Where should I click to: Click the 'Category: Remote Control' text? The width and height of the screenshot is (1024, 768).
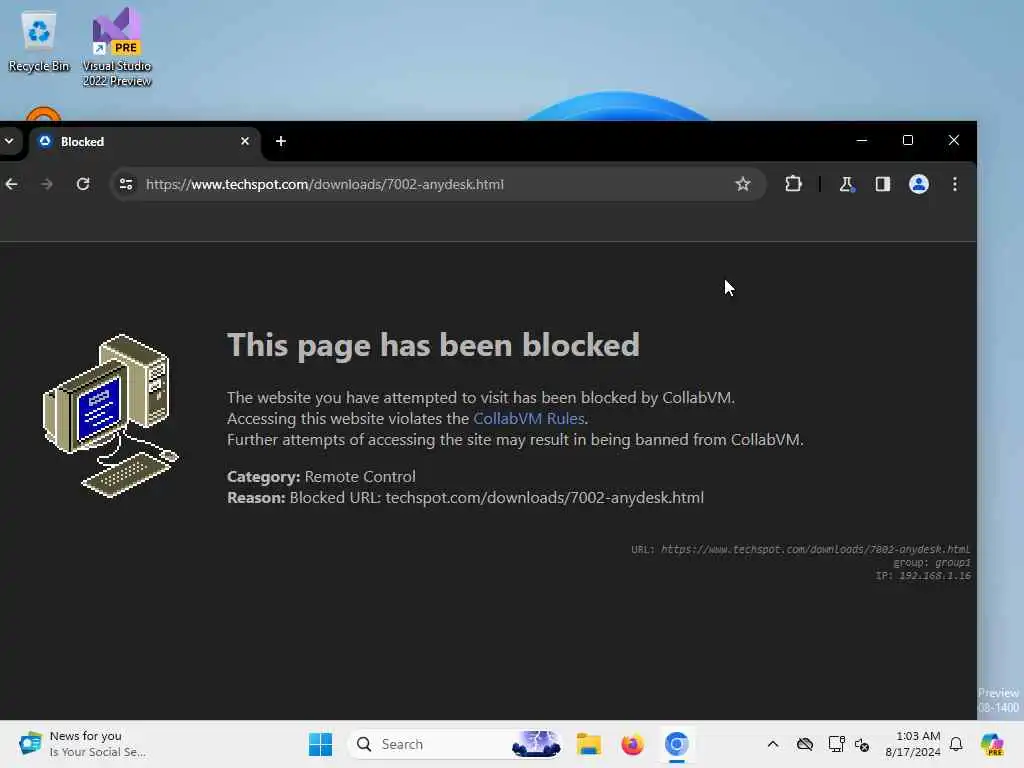pos(321,477)
